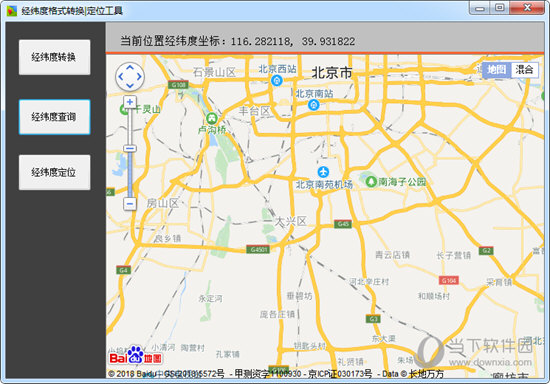Pan the map right with the arrow
Screen dimensions: 550x384
(139, 76)
